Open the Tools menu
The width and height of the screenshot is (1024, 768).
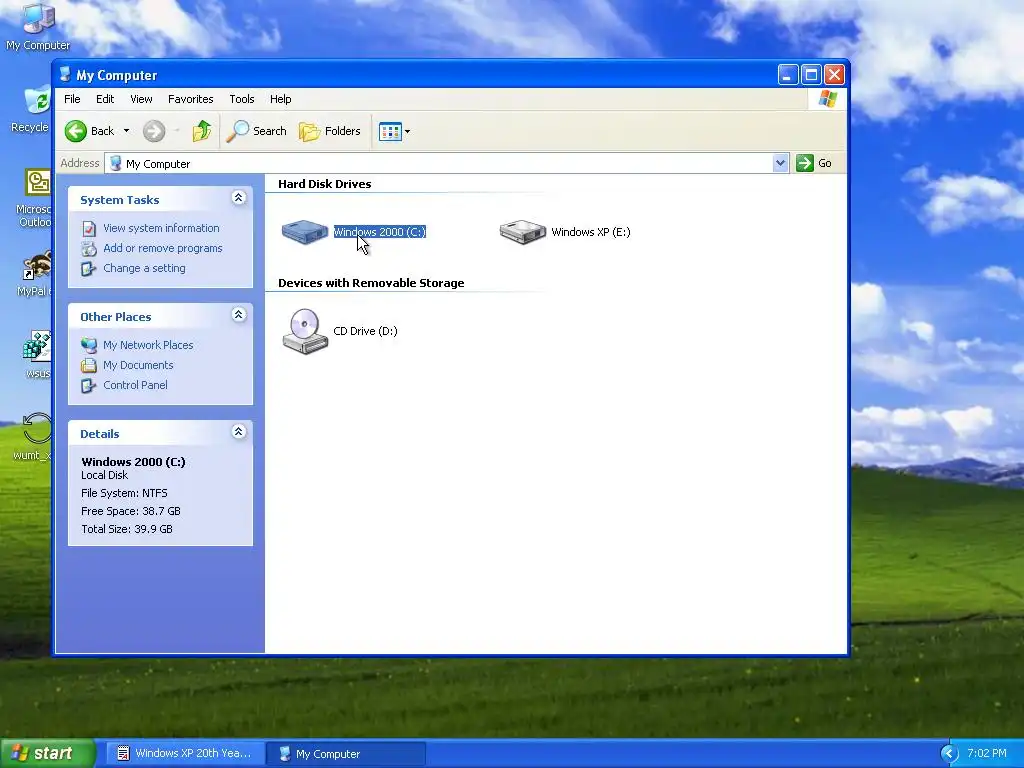click(242, 99)
